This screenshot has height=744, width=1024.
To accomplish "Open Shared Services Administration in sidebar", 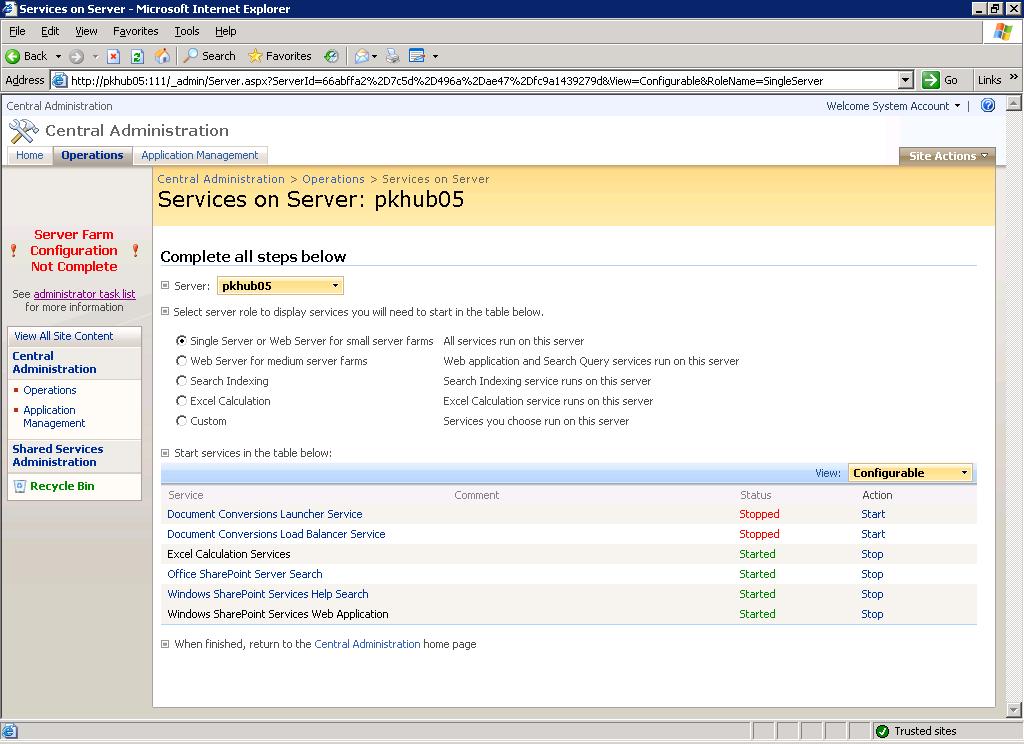I will [57, 455].
